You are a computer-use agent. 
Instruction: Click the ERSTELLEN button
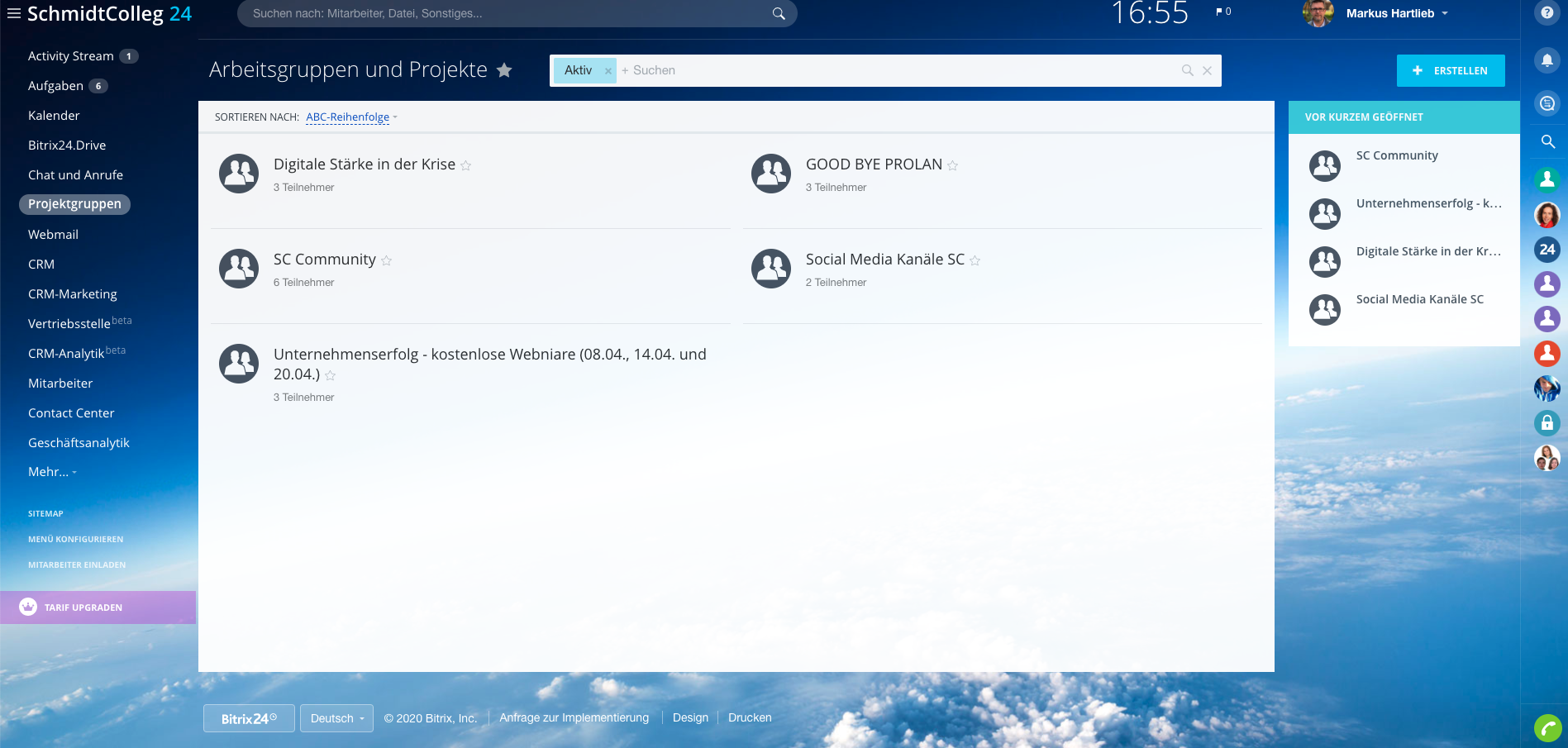pos(1450,71)
